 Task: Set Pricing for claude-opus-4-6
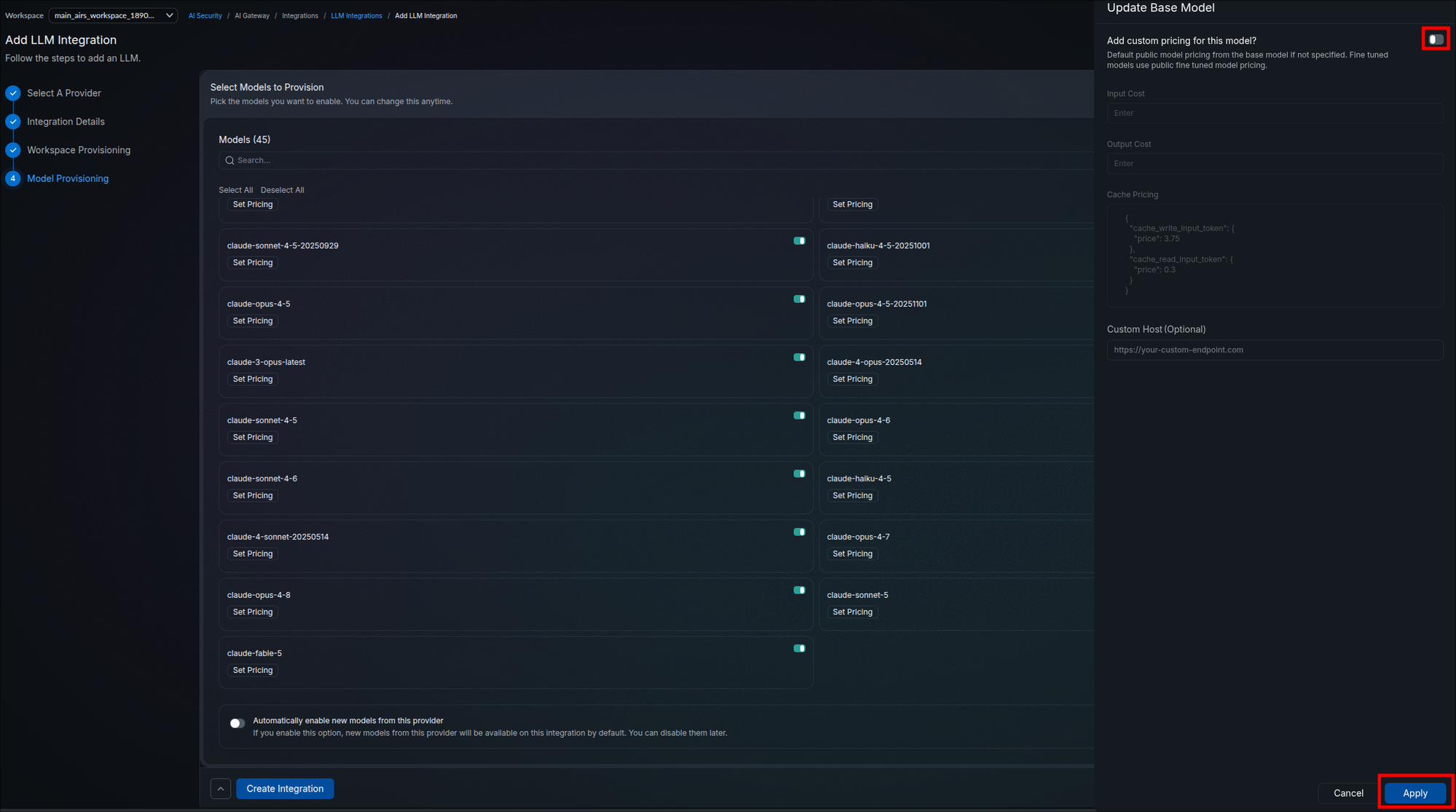[852, 438]
